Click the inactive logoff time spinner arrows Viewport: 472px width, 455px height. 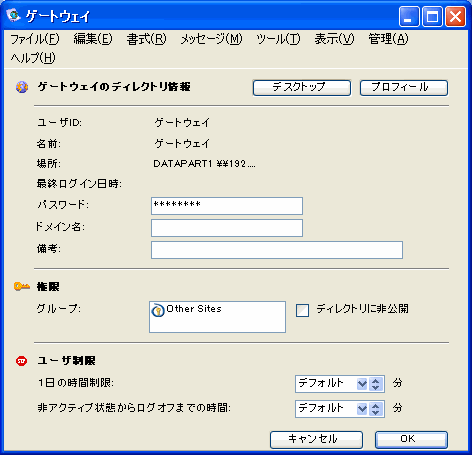point(376,409)
